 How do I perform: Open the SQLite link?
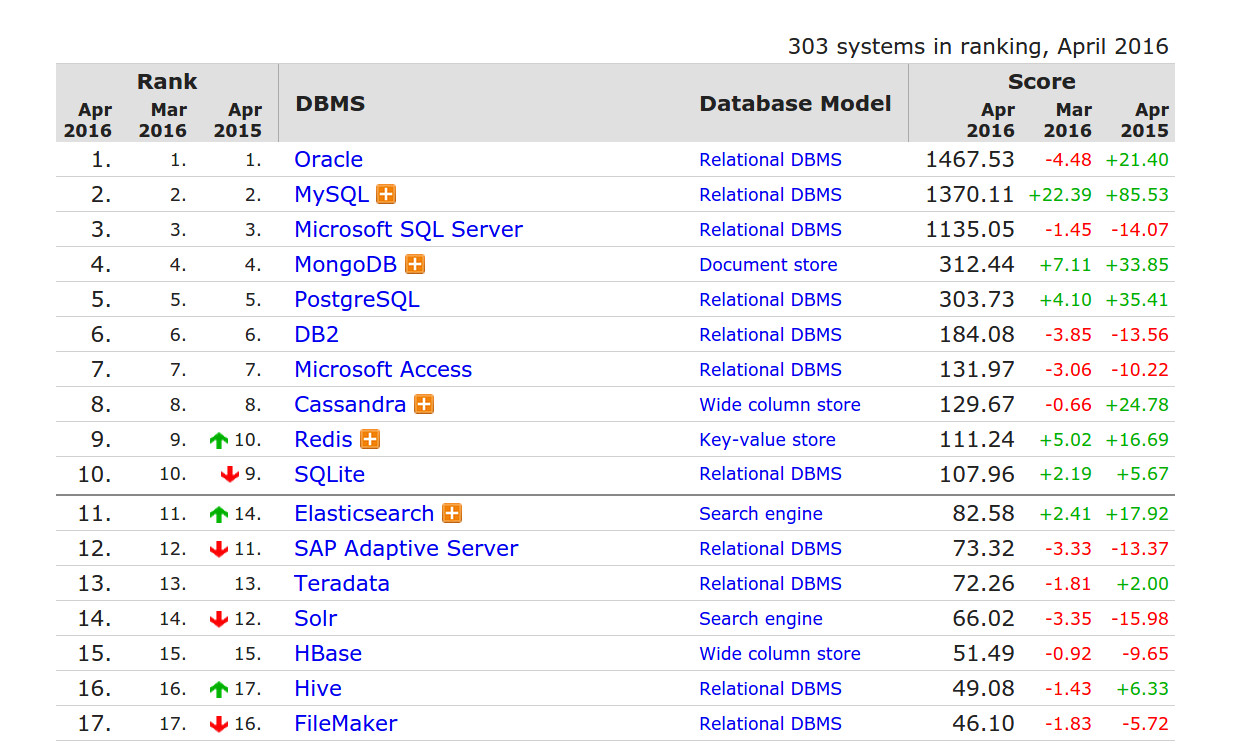[329, 474]
